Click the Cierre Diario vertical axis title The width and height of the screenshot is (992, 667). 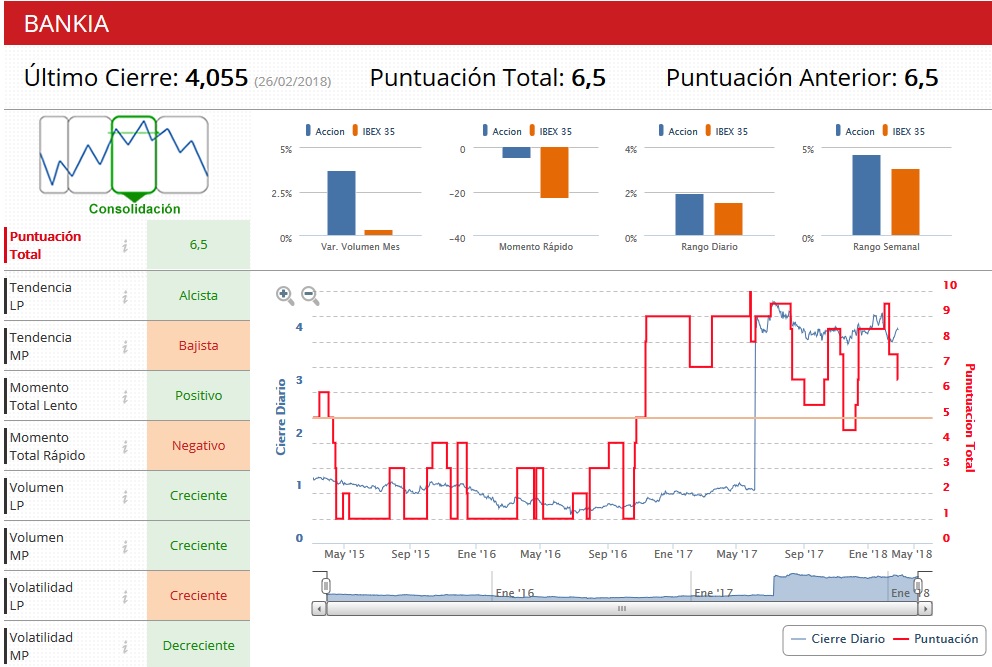(x=281, y=417)
